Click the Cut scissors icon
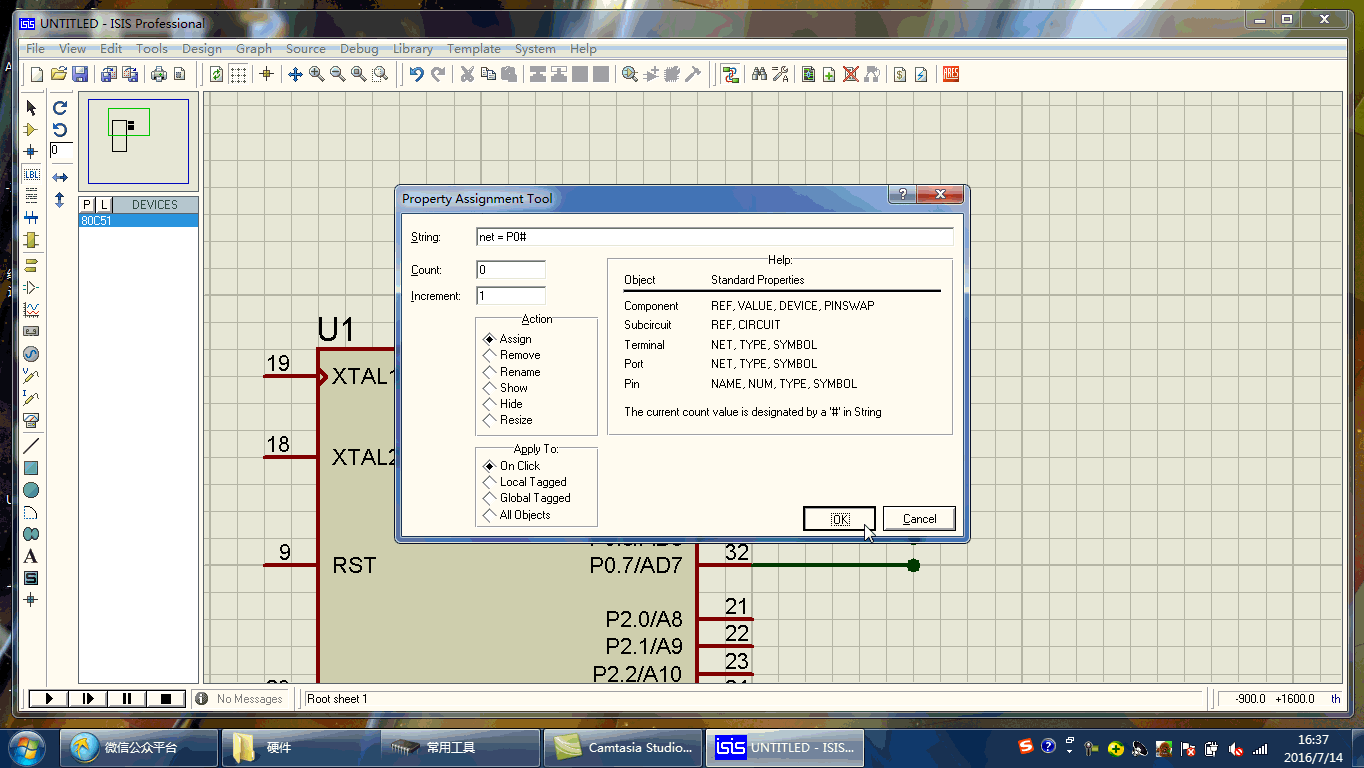Viewport: 1364px width, 768px height. coord(466,74)
